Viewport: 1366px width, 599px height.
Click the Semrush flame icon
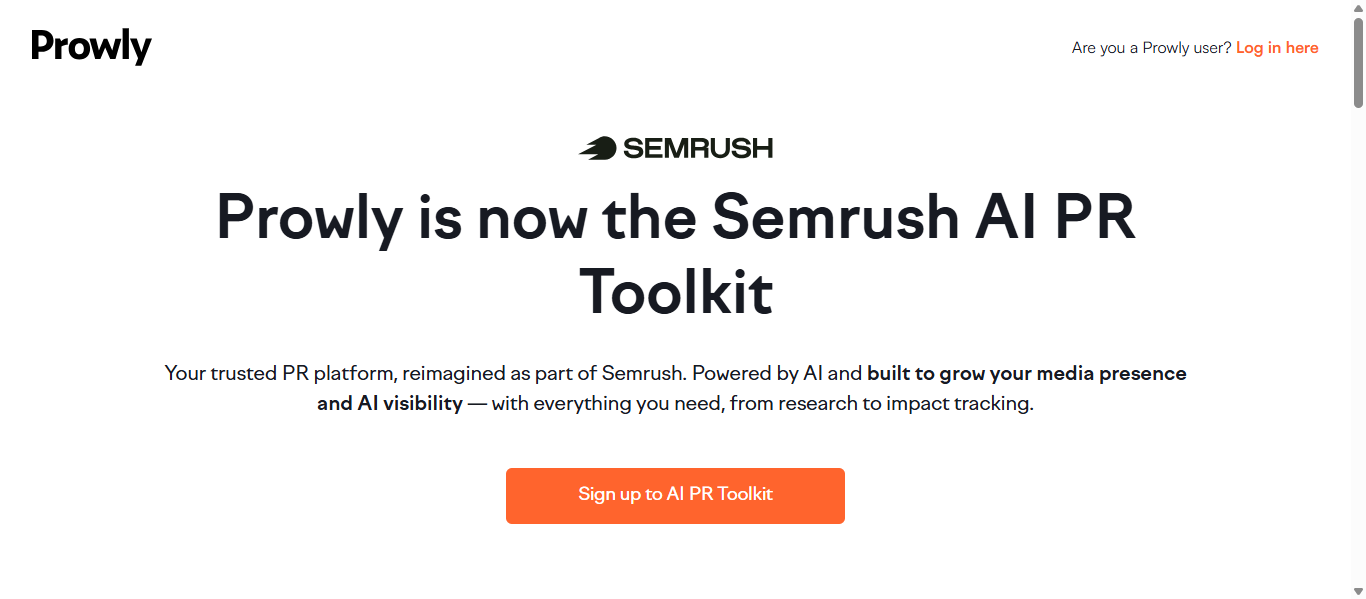[597, 148]
